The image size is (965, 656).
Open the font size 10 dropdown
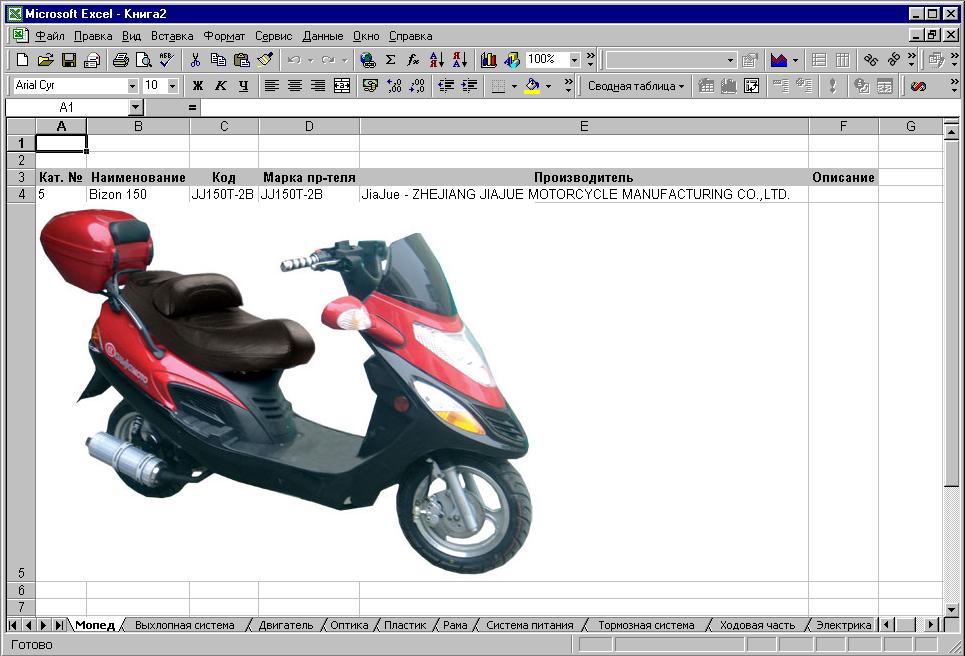click(173, 86)
